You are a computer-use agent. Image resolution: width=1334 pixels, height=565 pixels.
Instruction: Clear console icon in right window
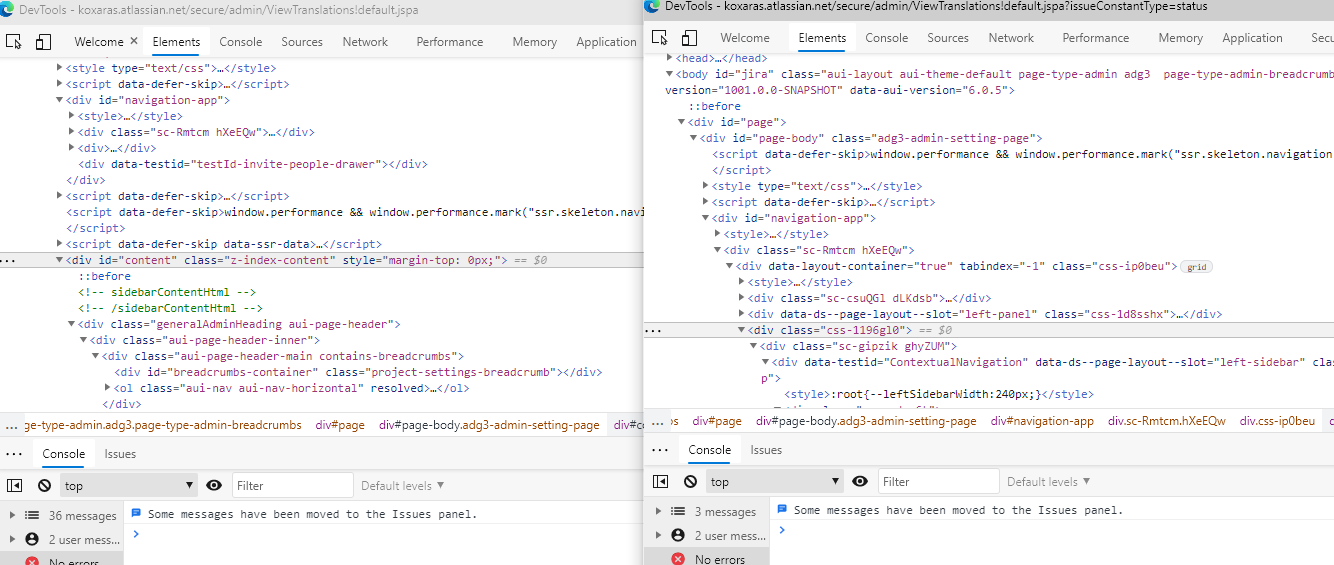point(690,481)
